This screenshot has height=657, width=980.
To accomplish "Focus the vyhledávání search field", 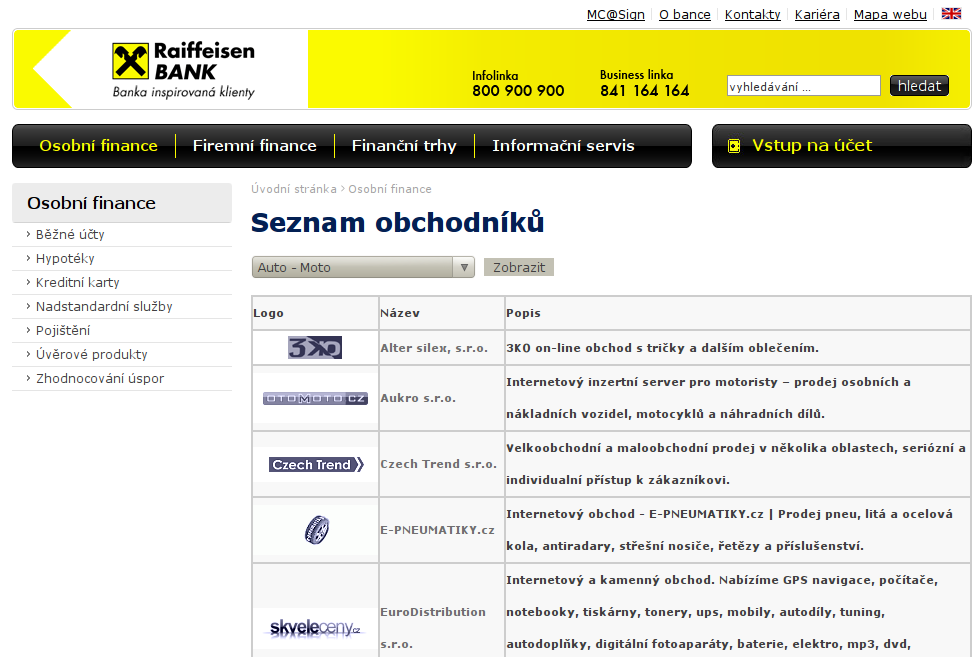I will 803,86.
